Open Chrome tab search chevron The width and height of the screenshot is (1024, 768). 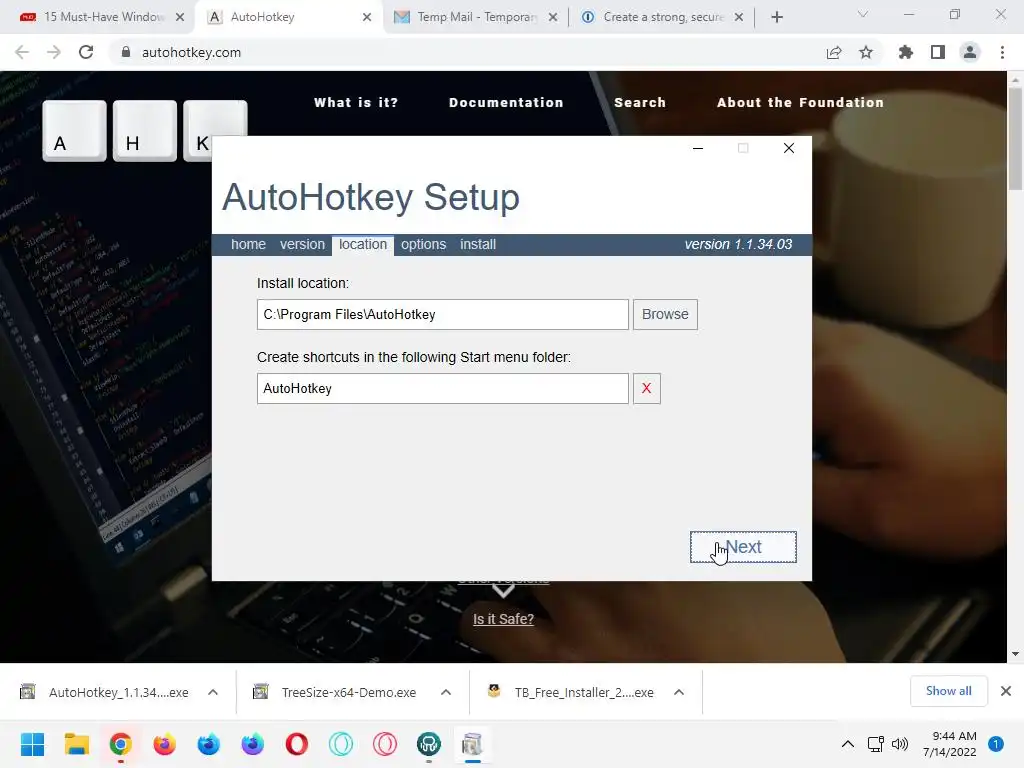863,14
